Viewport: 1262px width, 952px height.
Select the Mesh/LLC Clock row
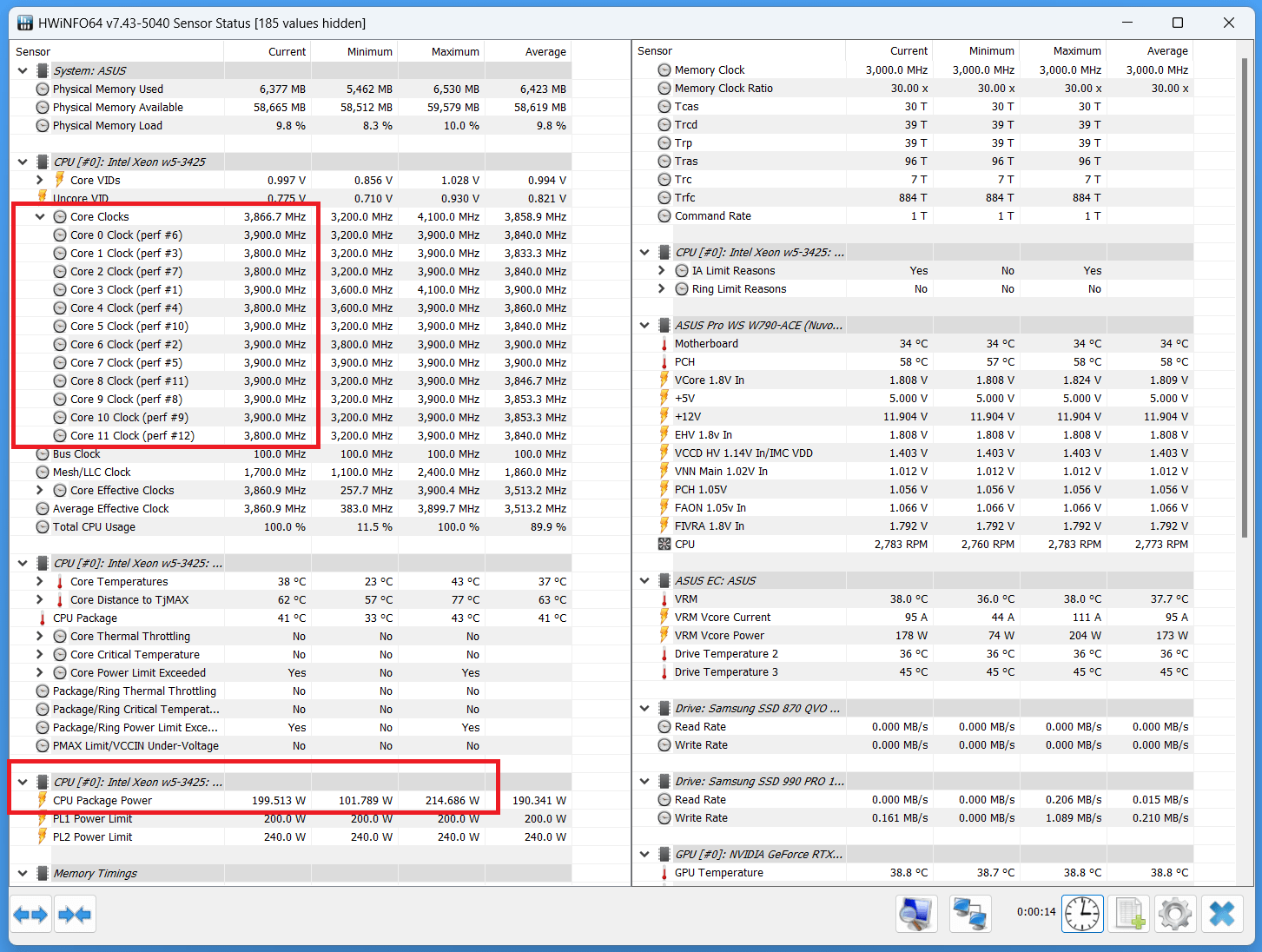tap(291, 472)
